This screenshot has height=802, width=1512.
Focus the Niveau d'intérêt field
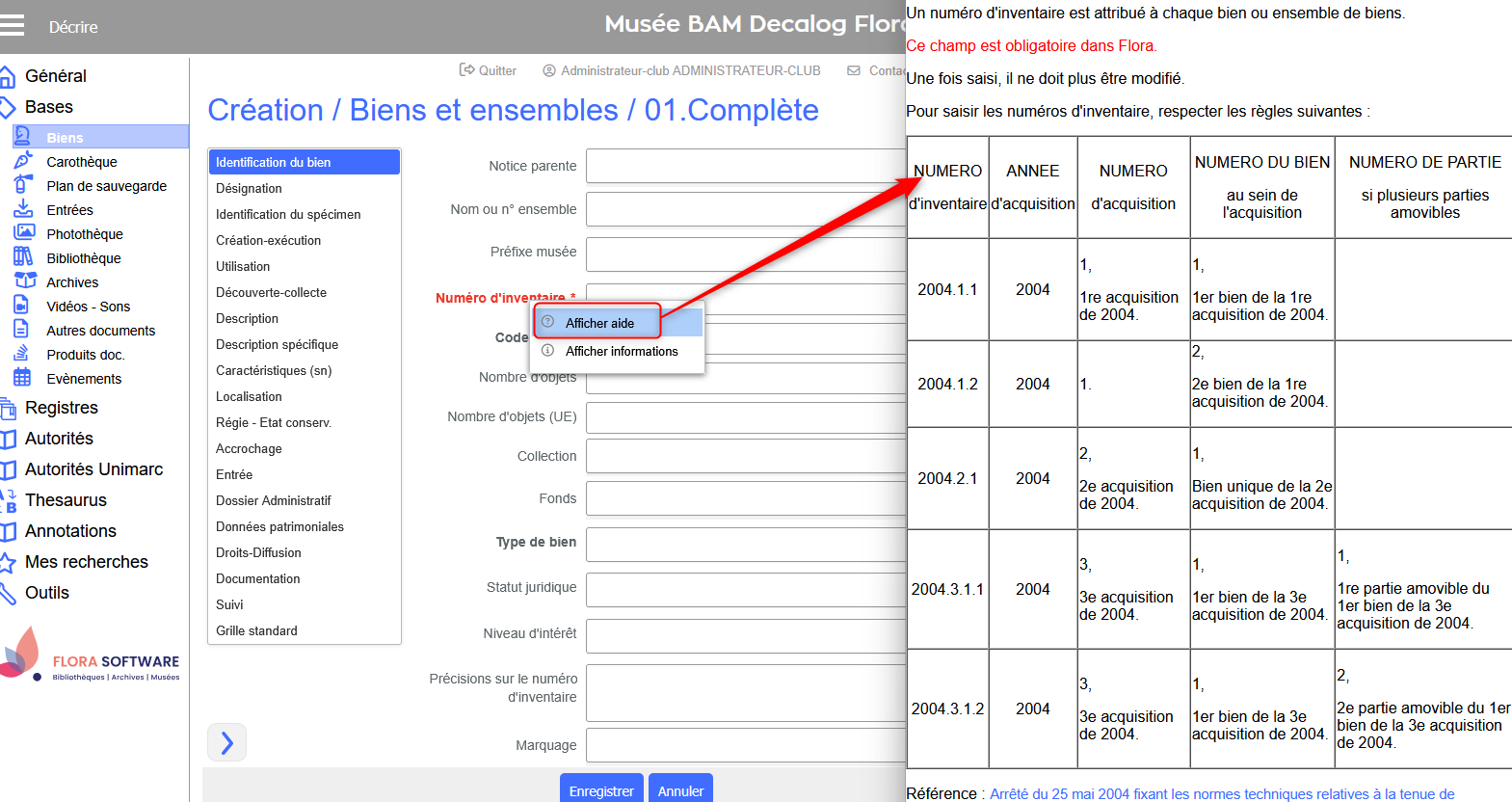pyautogui.click(x=746, y=636)
